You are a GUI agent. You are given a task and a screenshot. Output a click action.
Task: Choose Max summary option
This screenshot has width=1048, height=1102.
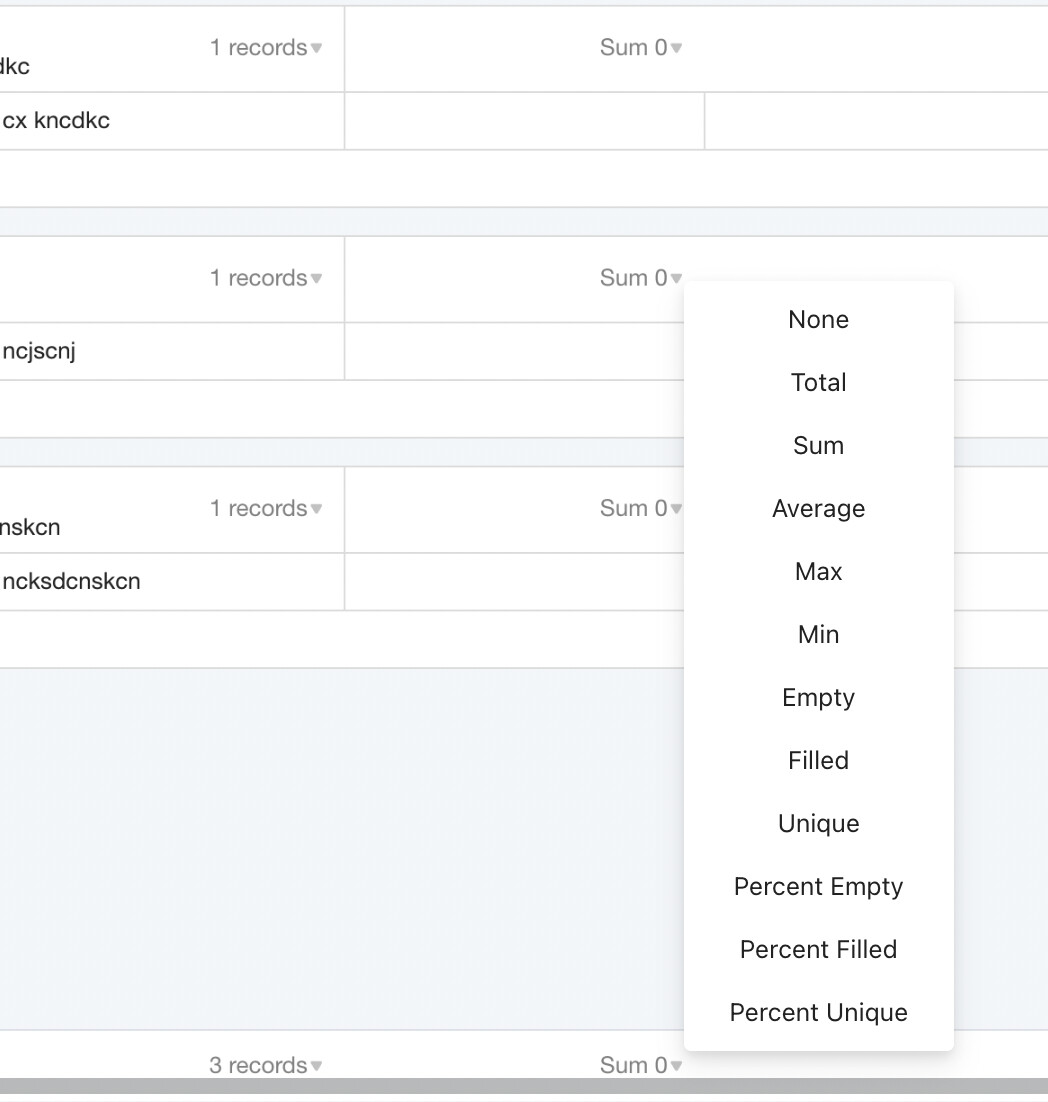click(818, 572)
